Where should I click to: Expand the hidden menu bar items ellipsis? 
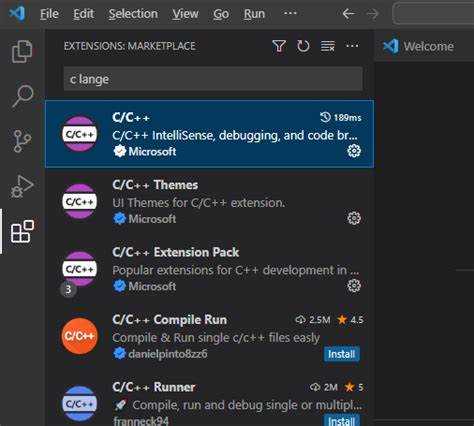290,13
